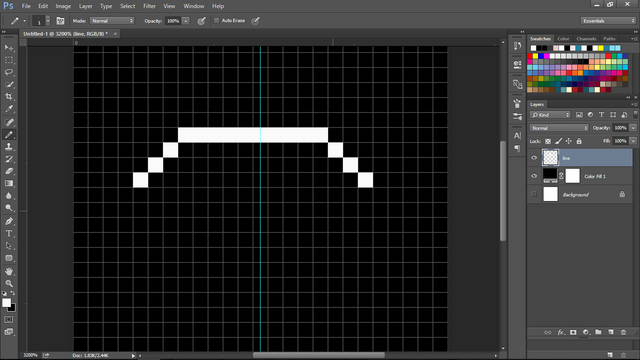Open the Layers panel Opacity dropdown
Image resolution: width=640 pixels, height=360 pixels.
pyautogui.click(x=633, y=128)
